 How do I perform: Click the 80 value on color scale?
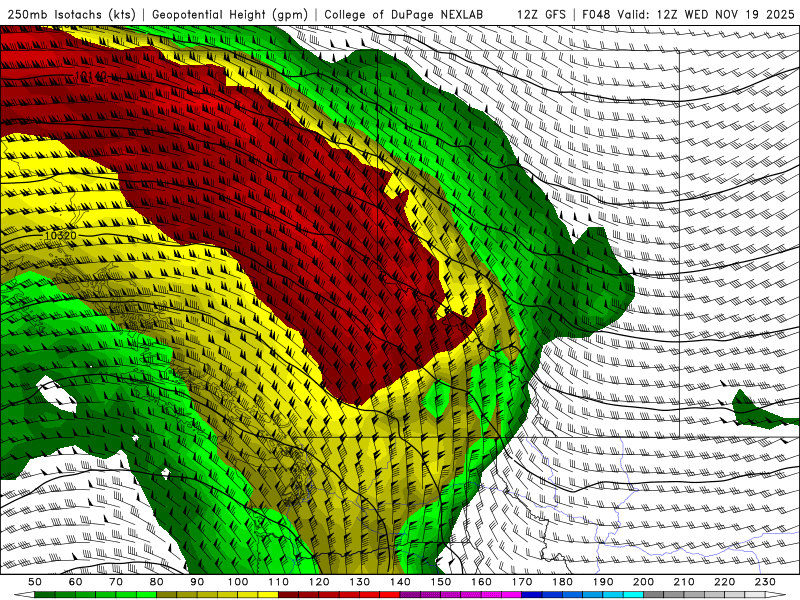[x=157, y=582]
